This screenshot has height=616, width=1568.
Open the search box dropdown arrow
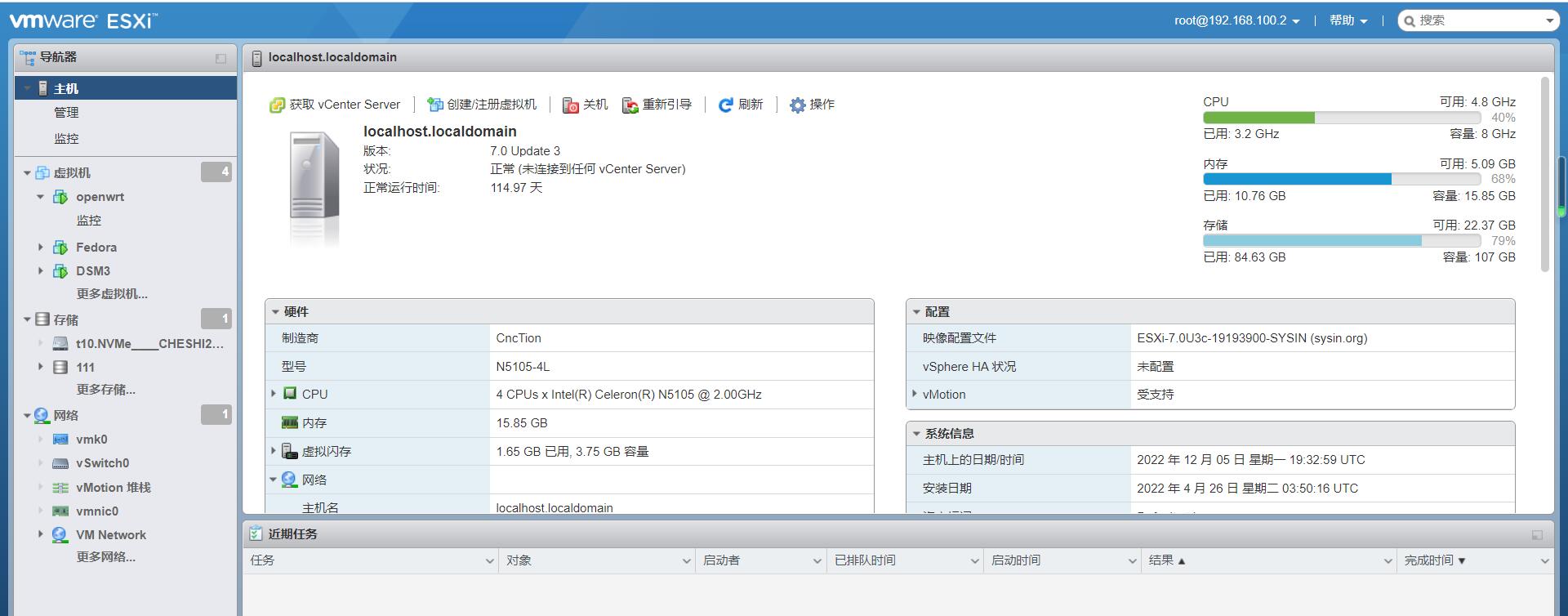(1549, 21)
